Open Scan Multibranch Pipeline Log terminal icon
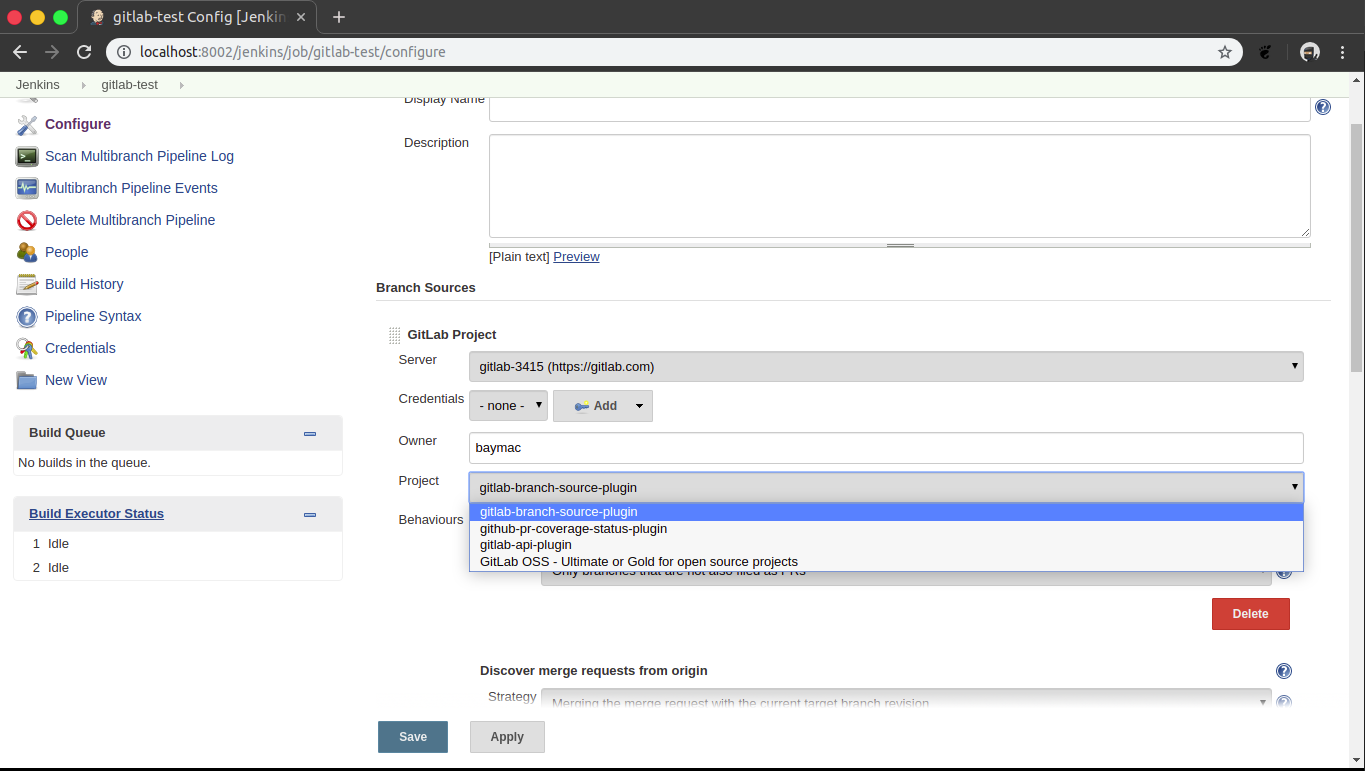The width and height of the screenshot is (1365, 771). coord(27,156)
